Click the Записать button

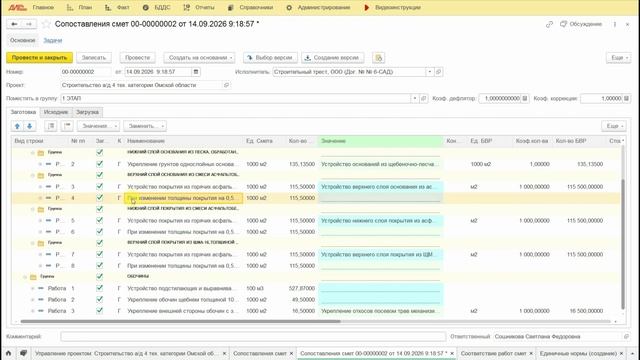(x=93, y=58)
